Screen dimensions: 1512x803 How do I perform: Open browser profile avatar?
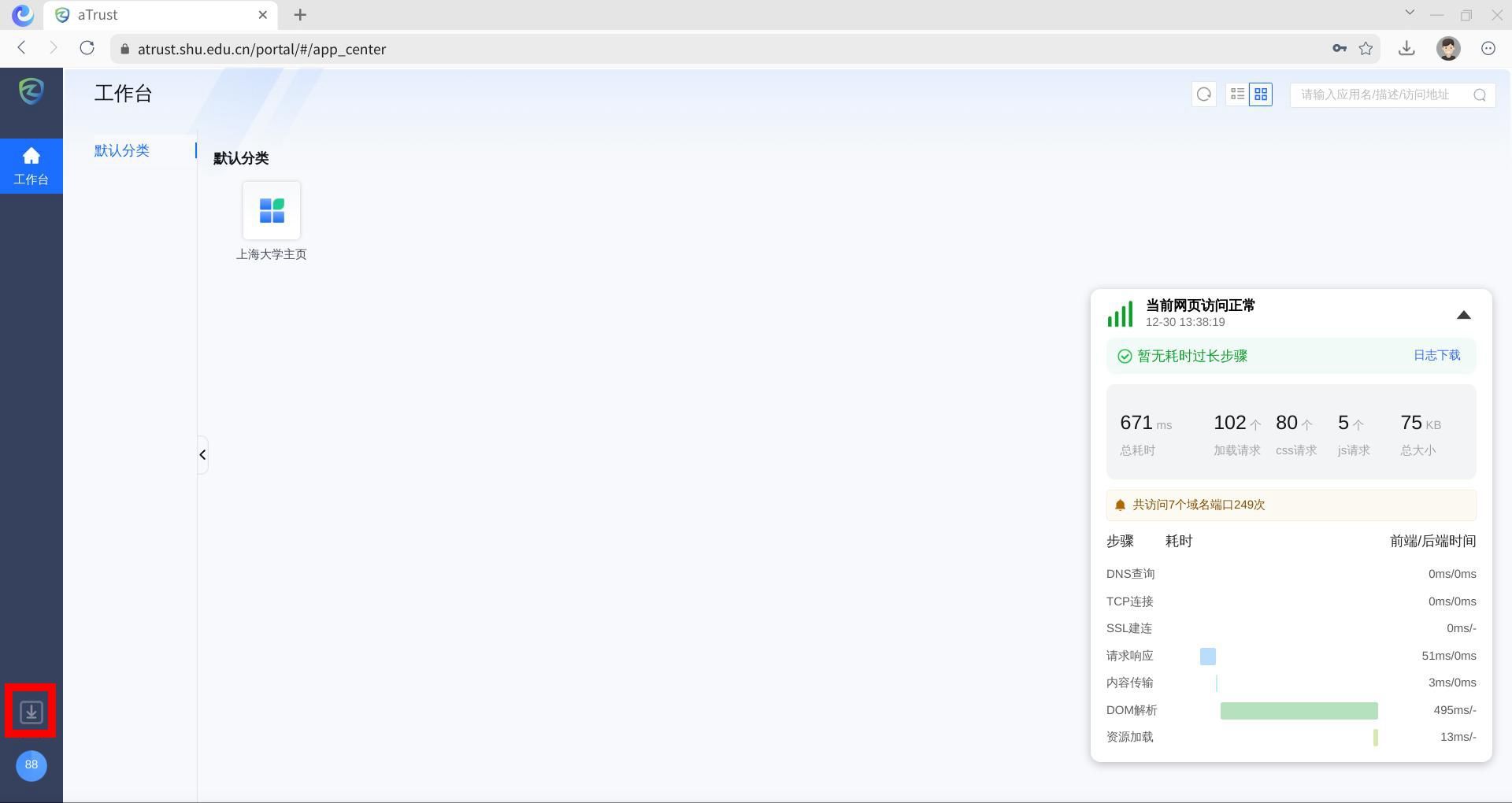tap(1448, 48)
